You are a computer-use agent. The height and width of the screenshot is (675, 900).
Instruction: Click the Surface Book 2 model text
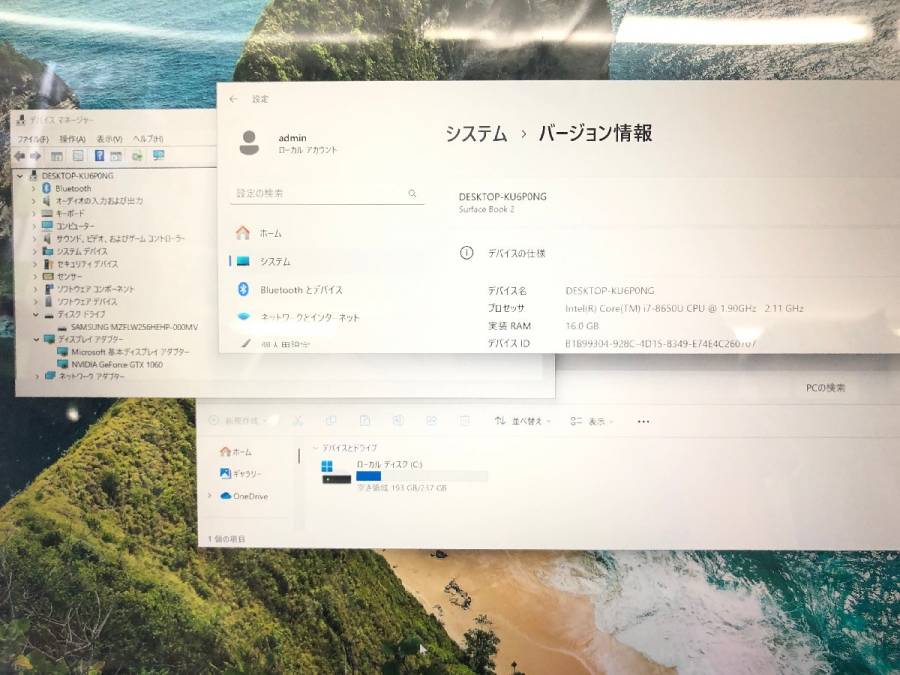[x=487, y=210]
